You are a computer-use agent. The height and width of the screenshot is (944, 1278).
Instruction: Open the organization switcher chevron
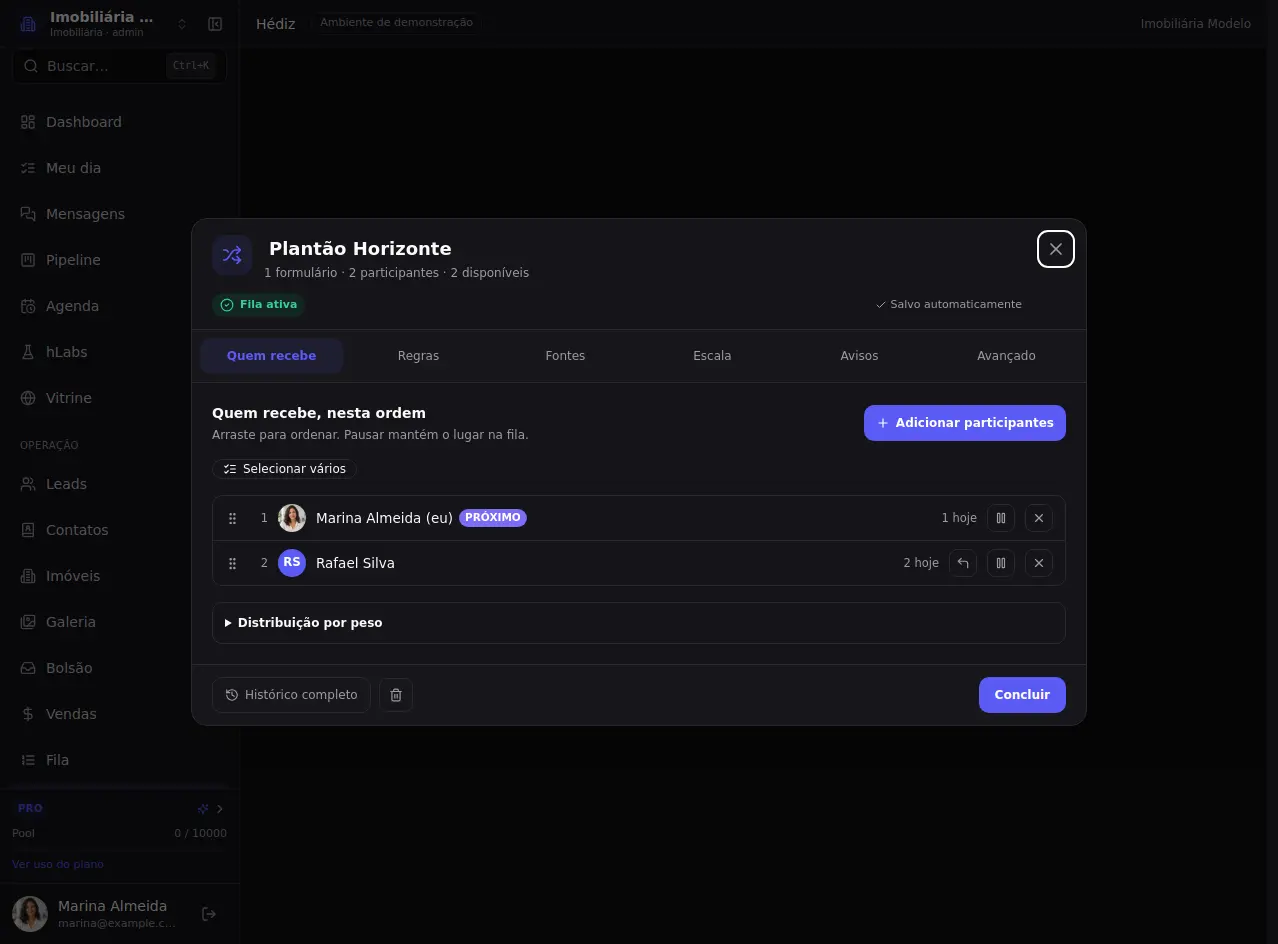coord(182,24)
